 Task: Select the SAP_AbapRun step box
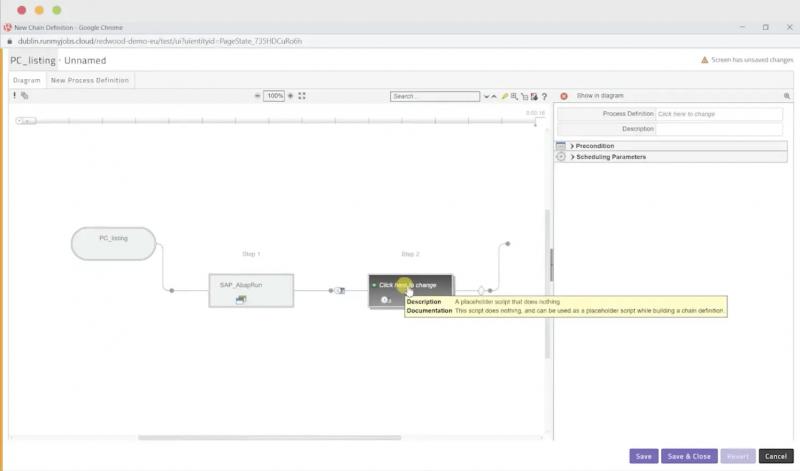250,289
